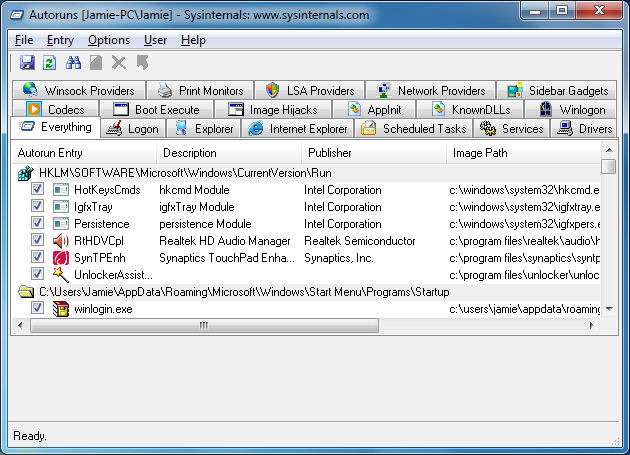Switch to the Image Hijacks tab

(x=273, y=109)
